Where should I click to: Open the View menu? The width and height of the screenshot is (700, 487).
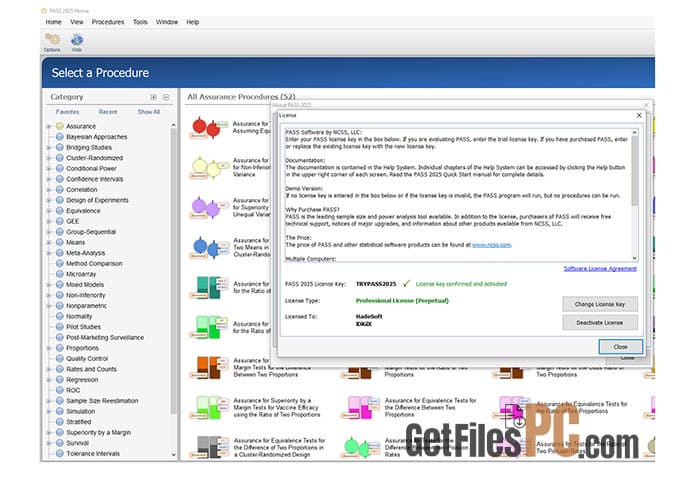[x=76, y=22]
